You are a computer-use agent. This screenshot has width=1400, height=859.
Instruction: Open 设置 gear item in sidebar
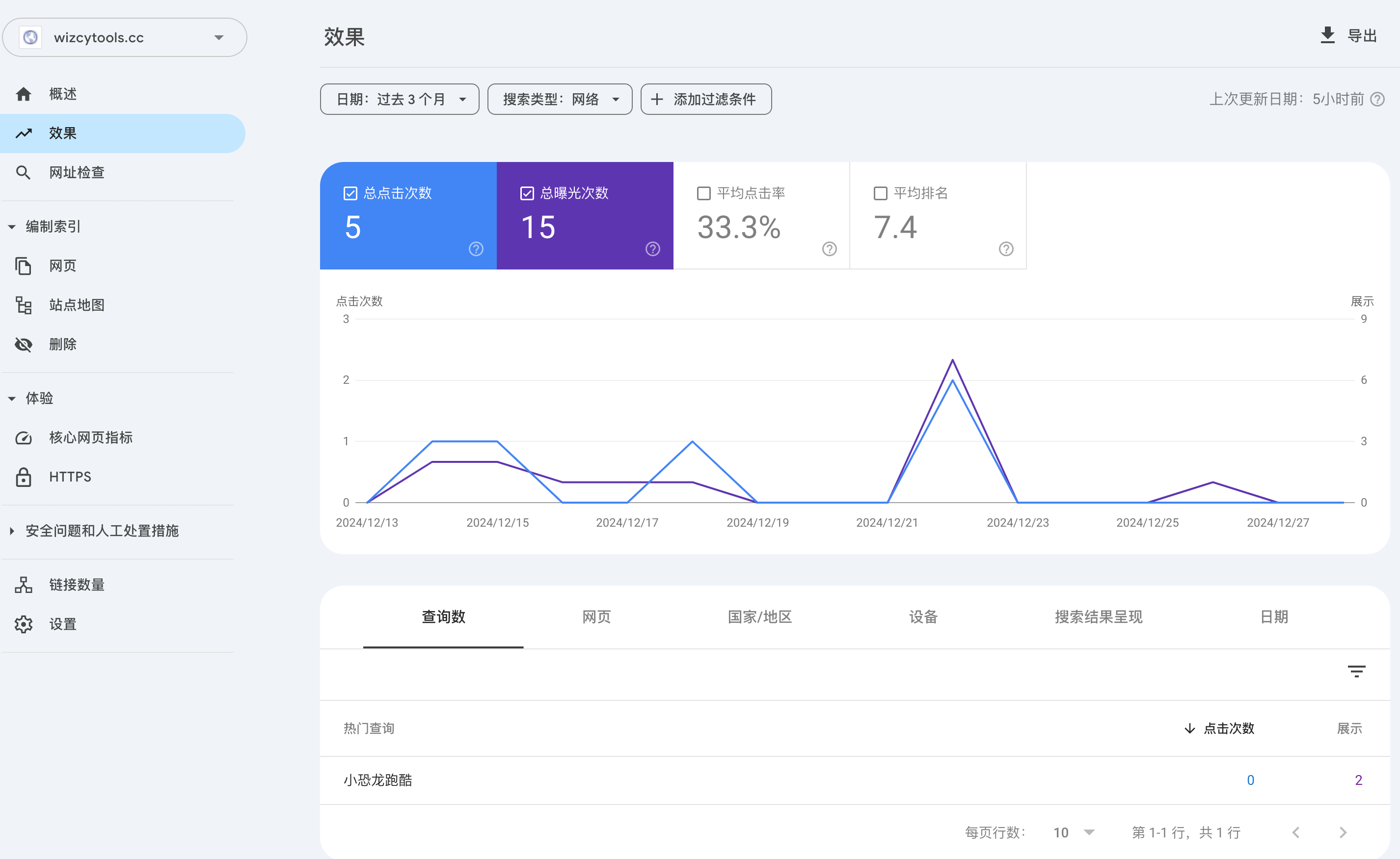[x=23, y=624]
